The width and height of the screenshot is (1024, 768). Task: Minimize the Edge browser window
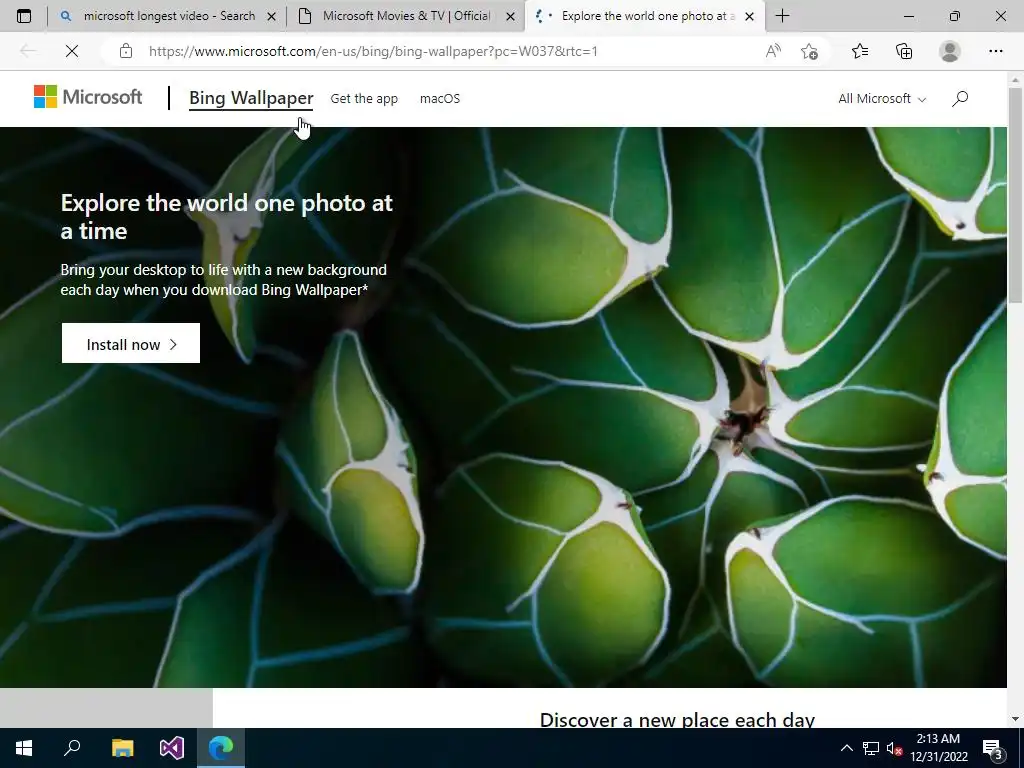(908, 16)
